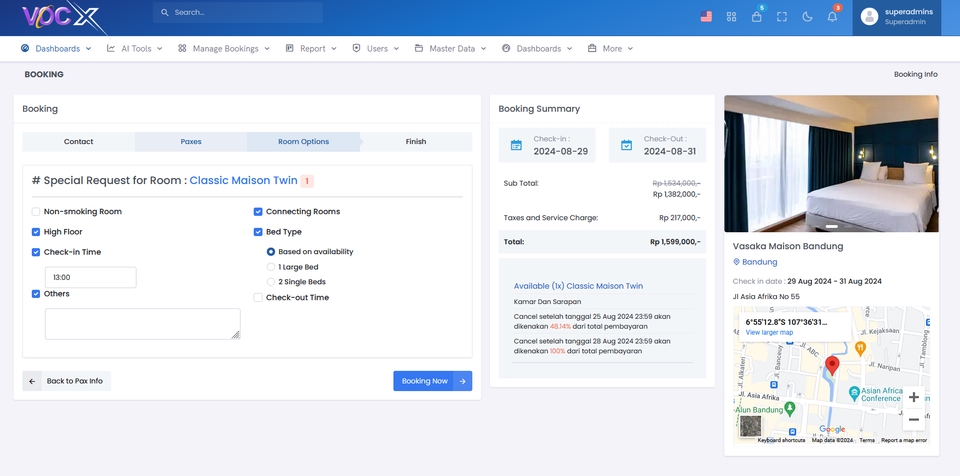This screenshot has height=476, width=960.
Task: Click the Others request text area
Action: pos(142,323)
